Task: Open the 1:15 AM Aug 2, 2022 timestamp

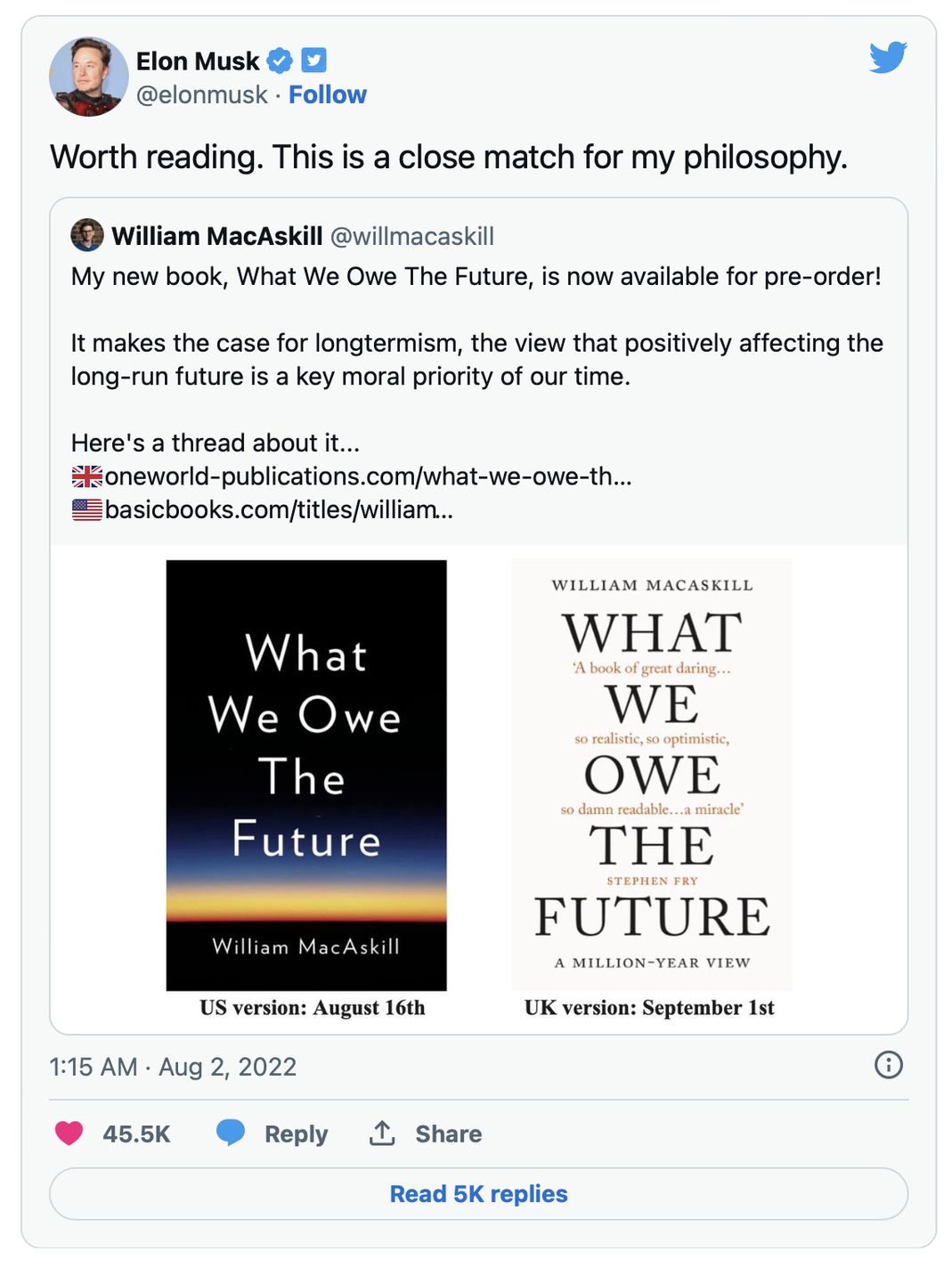Action: pos(173,1066)
